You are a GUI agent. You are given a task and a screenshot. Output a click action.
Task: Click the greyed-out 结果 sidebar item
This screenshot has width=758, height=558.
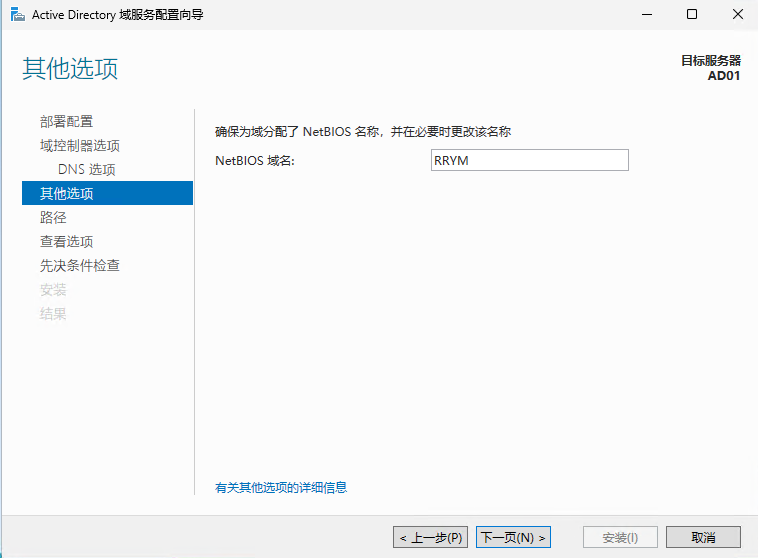[x=53, y=314]
